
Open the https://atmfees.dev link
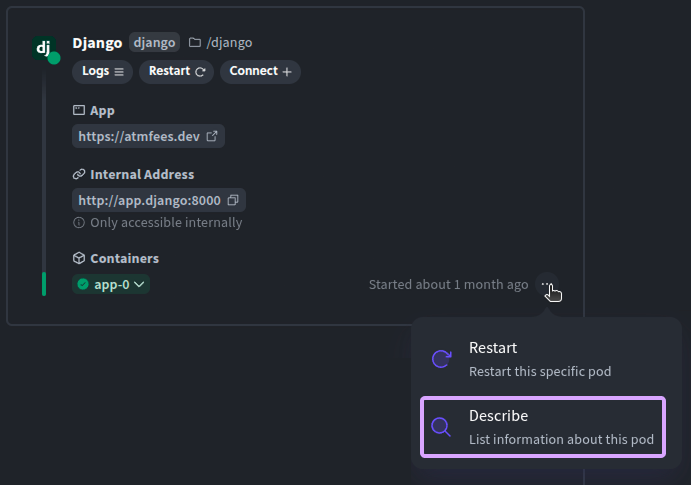pyautogui.click(x=148, y=136)
